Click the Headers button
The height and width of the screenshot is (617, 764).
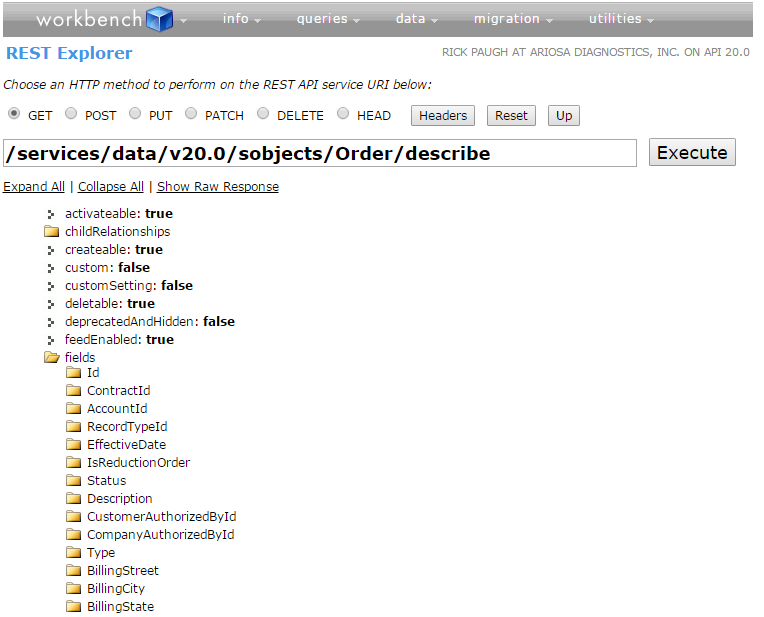pyautogui.click(x=443, y=116)
